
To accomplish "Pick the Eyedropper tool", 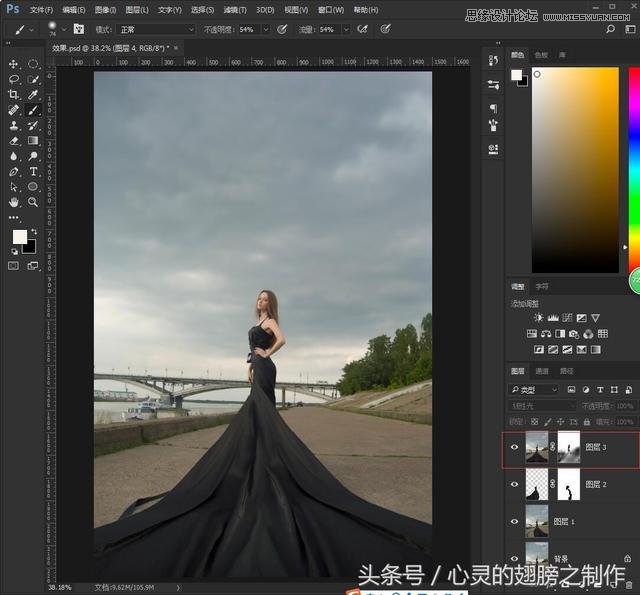I will 33,94.
